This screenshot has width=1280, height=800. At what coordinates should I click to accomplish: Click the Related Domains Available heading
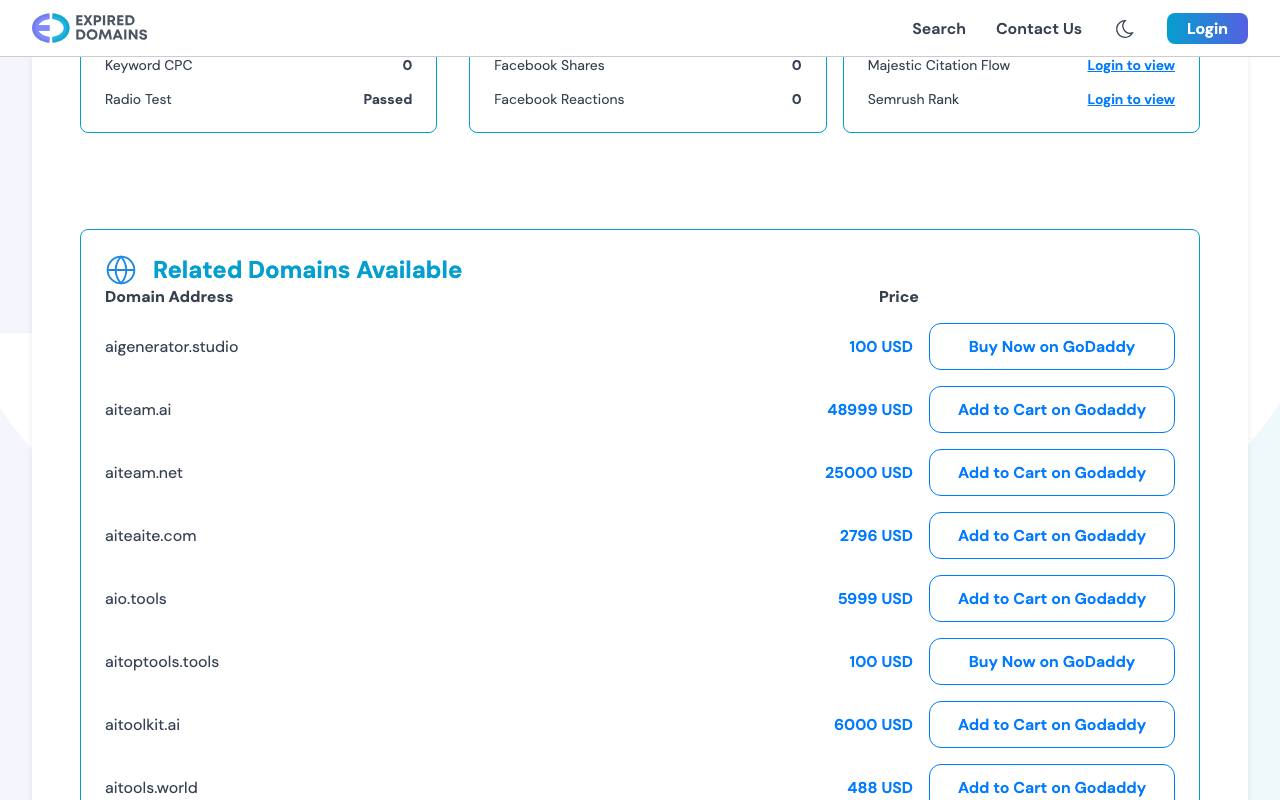(x=307, y=270)
